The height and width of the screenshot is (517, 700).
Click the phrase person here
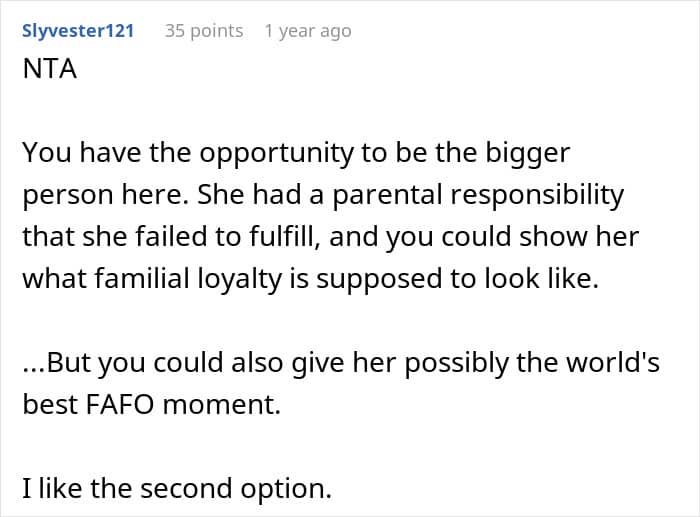pyautogui.click(x=105, y=196)
